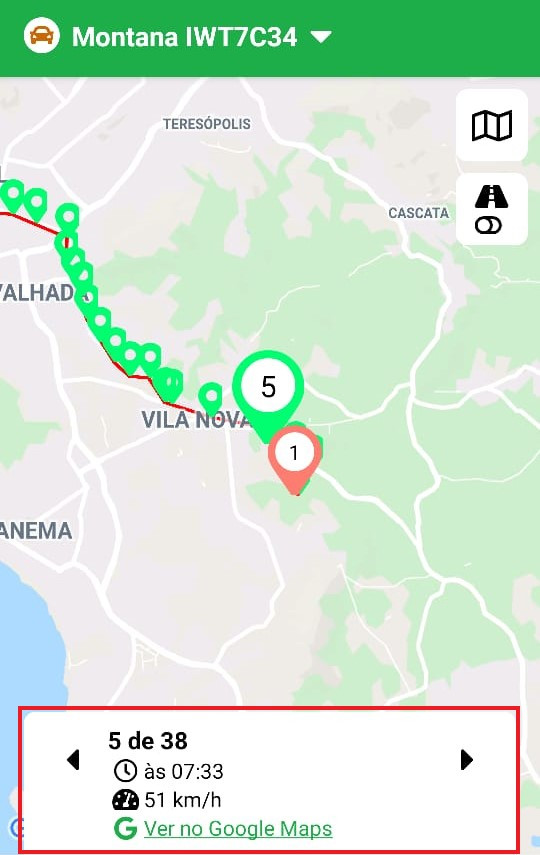540x855 pixels.
Task: Tap the speedometer speed icon
Action: pos(125,800)
